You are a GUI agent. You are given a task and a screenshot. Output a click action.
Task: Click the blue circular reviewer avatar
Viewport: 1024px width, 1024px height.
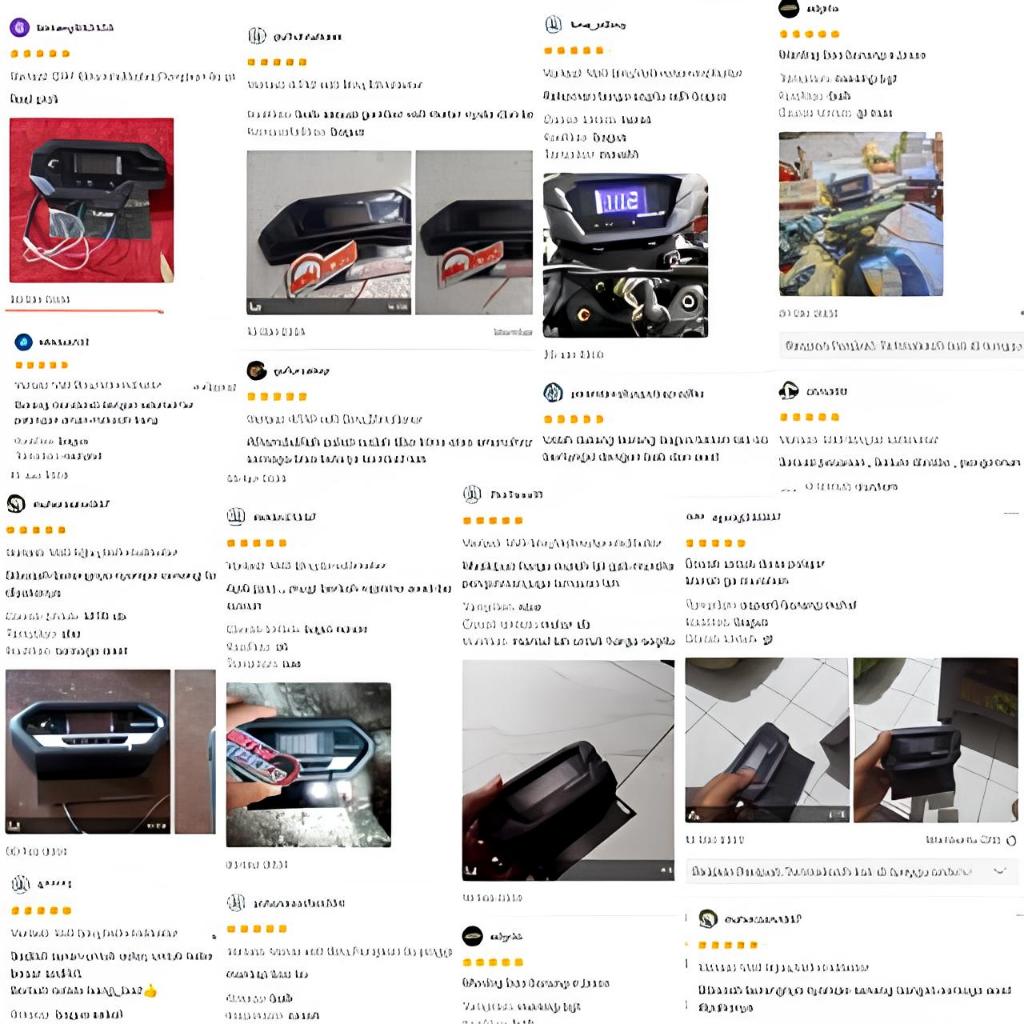(24, 342)
